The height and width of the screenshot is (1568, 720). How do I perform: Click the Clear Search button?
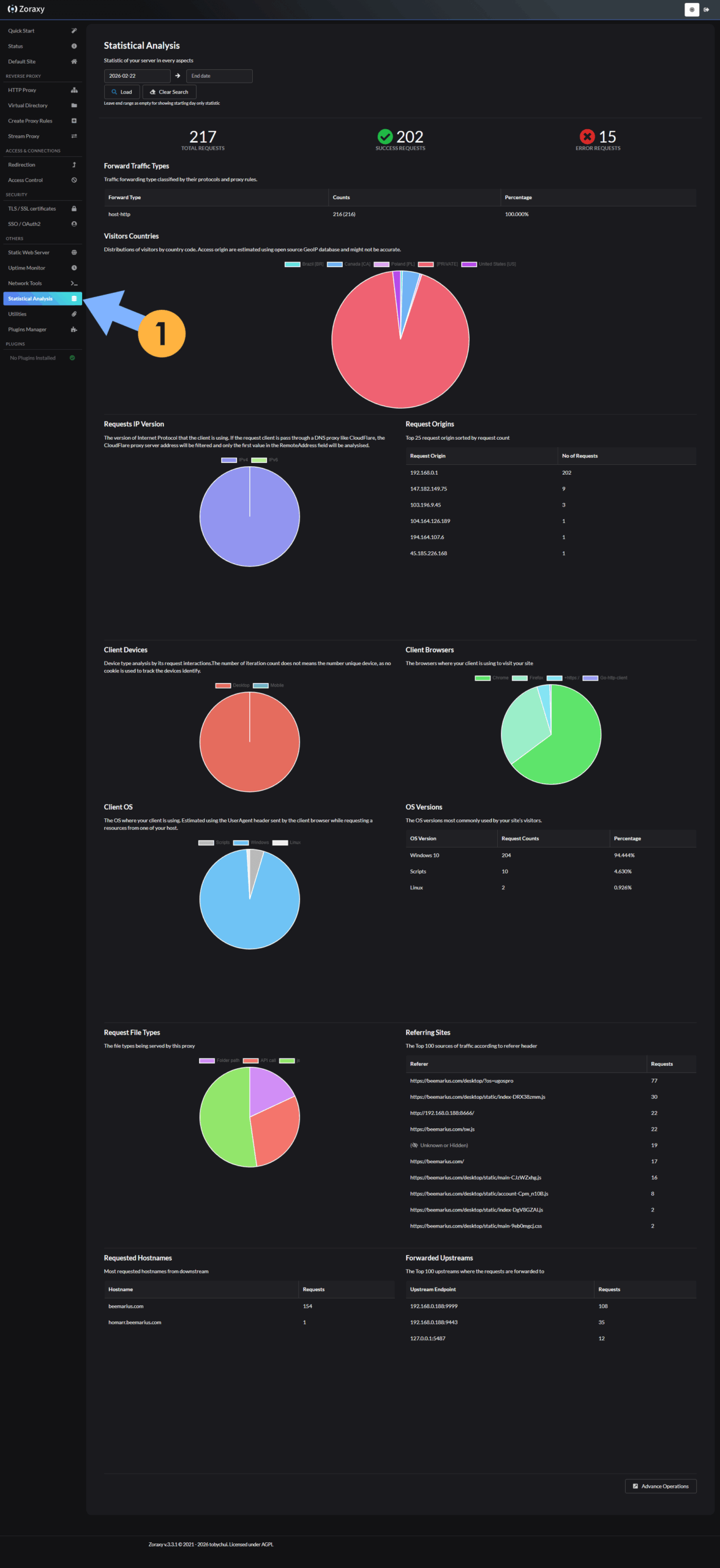[169, 92]
